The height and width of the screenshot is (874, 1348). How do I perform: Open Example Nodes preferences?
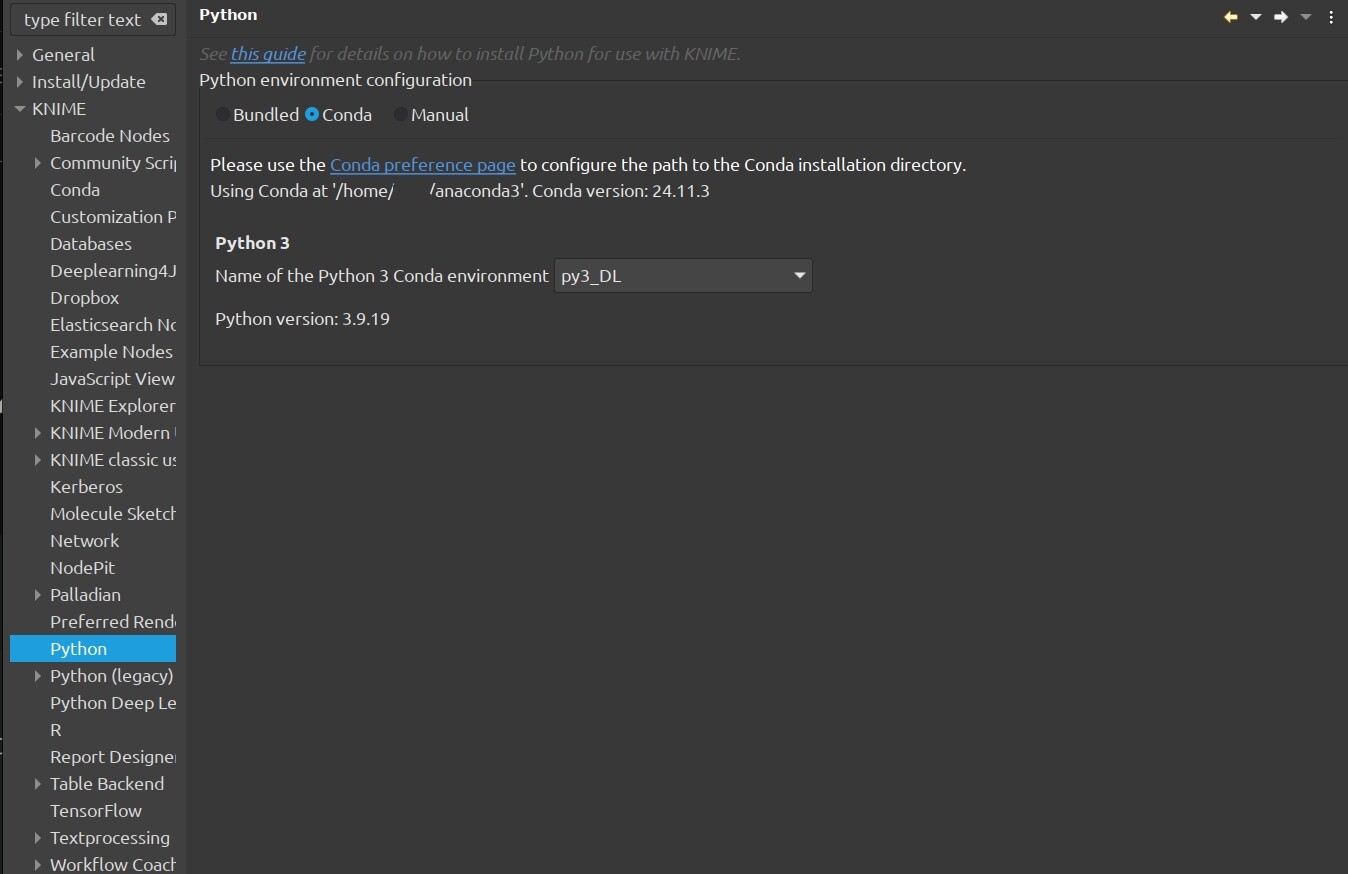tap(111, 352)
